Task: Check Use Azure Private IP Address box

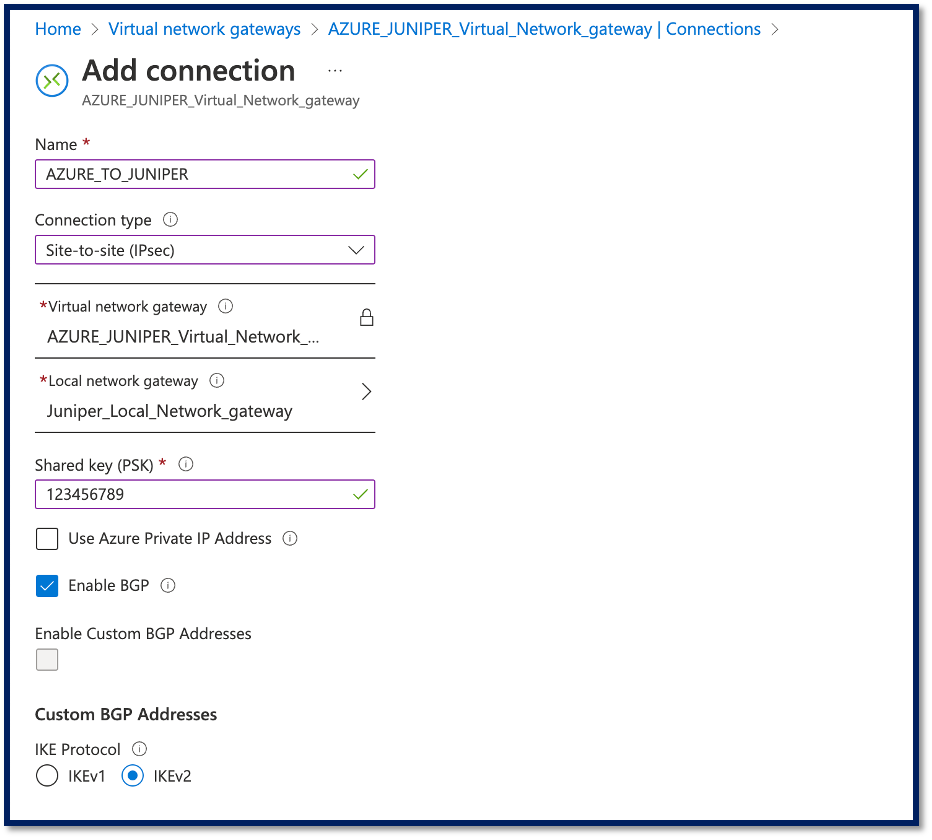Action: coord(47,539)
